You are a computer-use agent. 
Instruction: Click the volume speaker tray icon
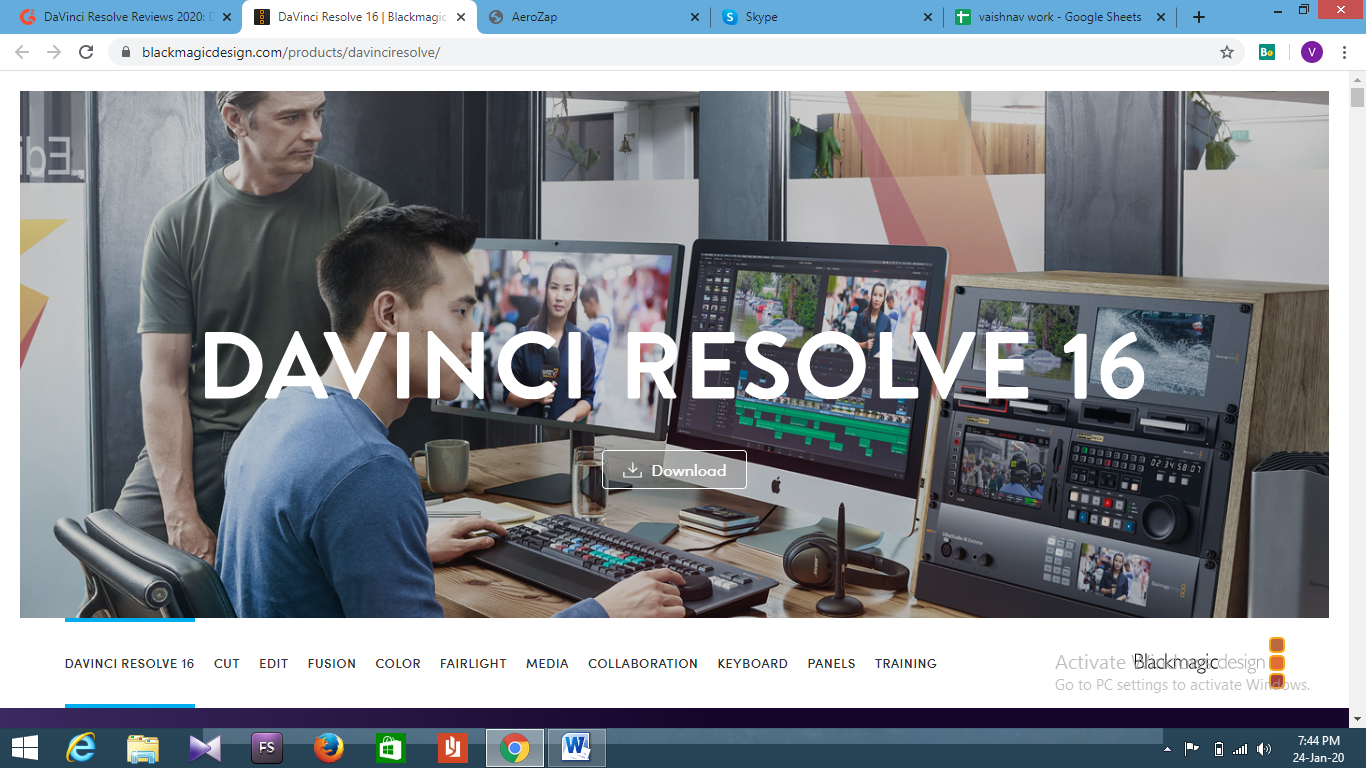click(x=1264, y=749)
